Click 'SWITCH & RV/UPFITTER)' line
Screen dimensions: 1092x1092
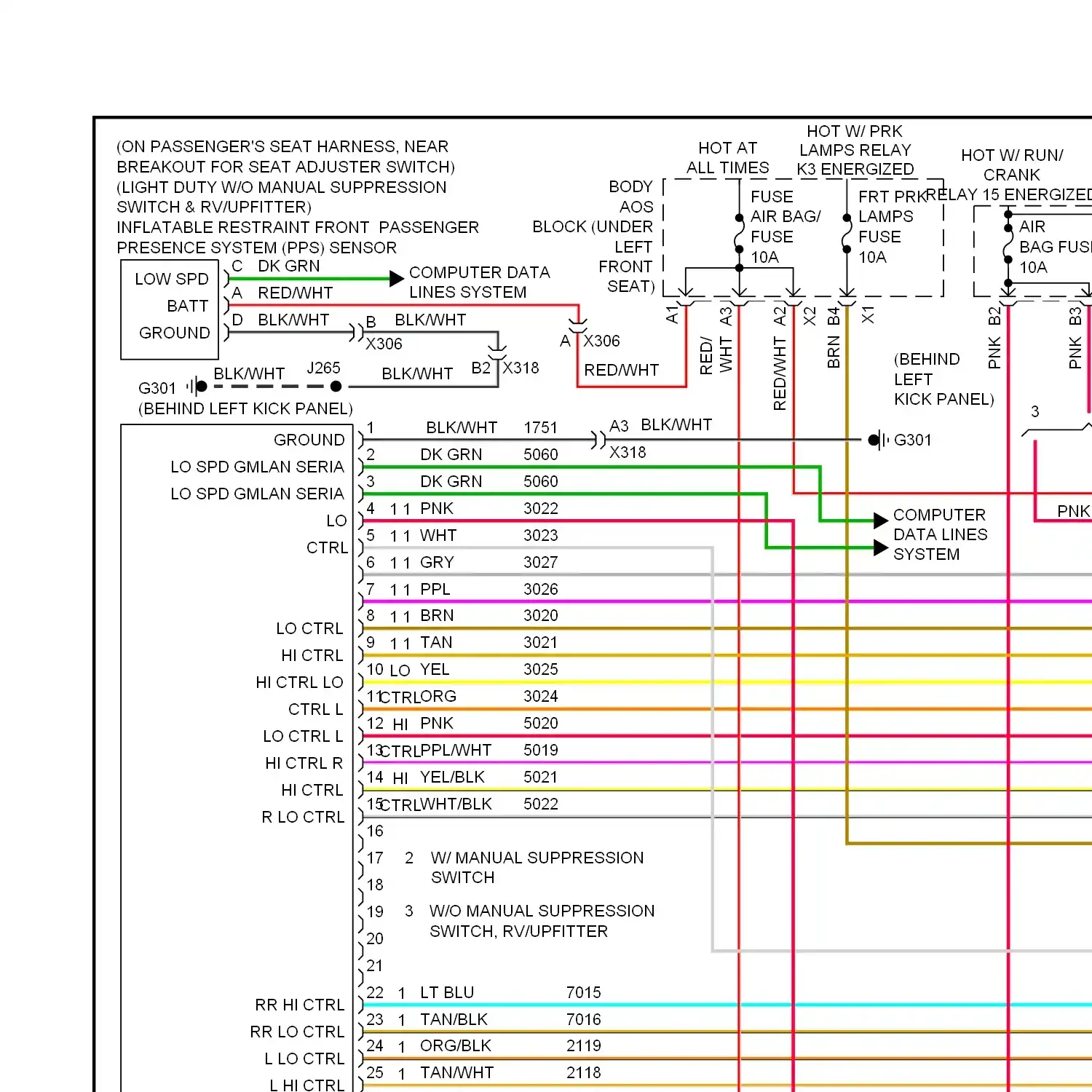click(214, 207)
